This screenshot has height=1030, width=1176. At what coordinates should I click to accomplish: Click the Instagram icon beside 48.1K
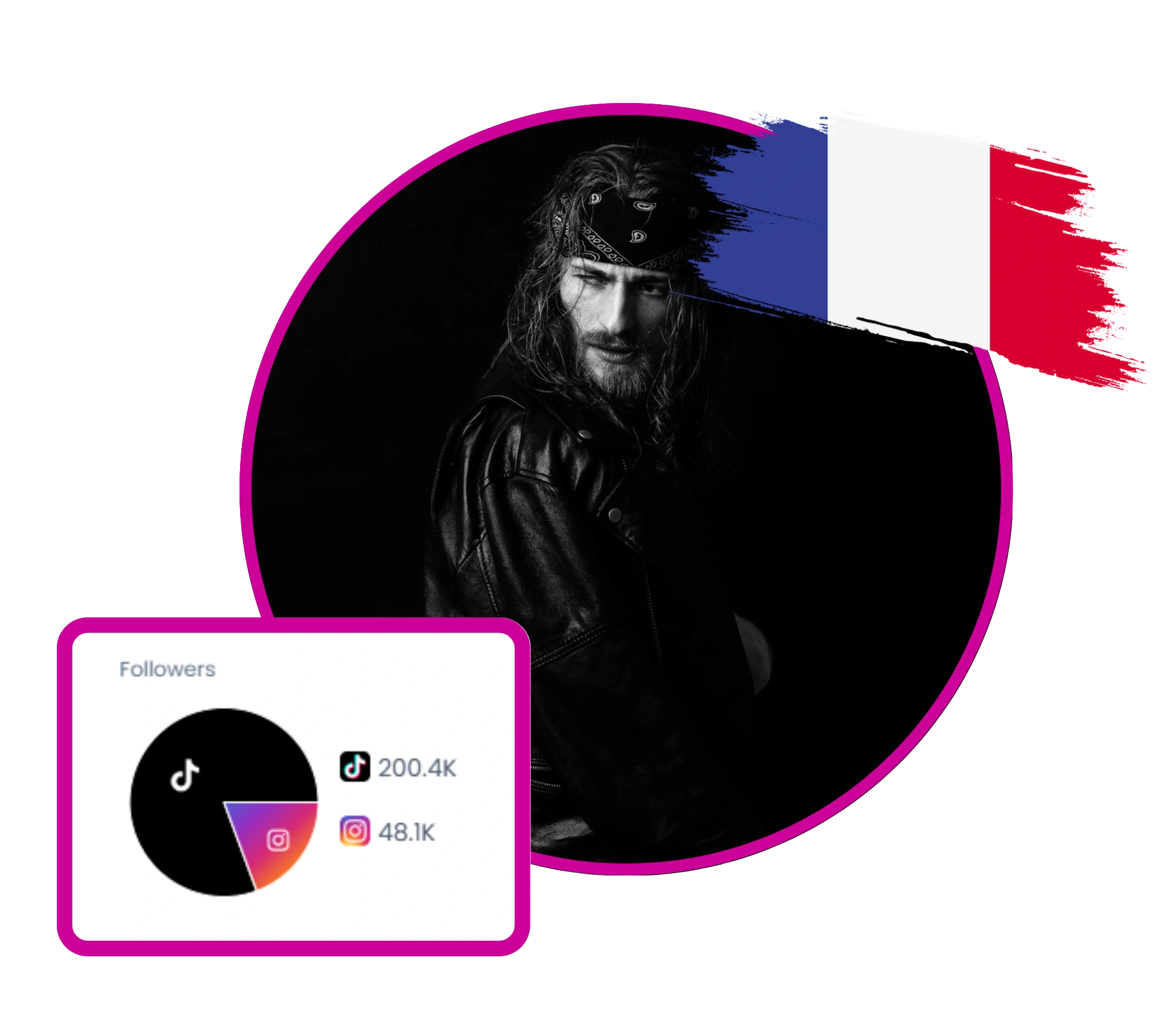(x=354, y=831)
